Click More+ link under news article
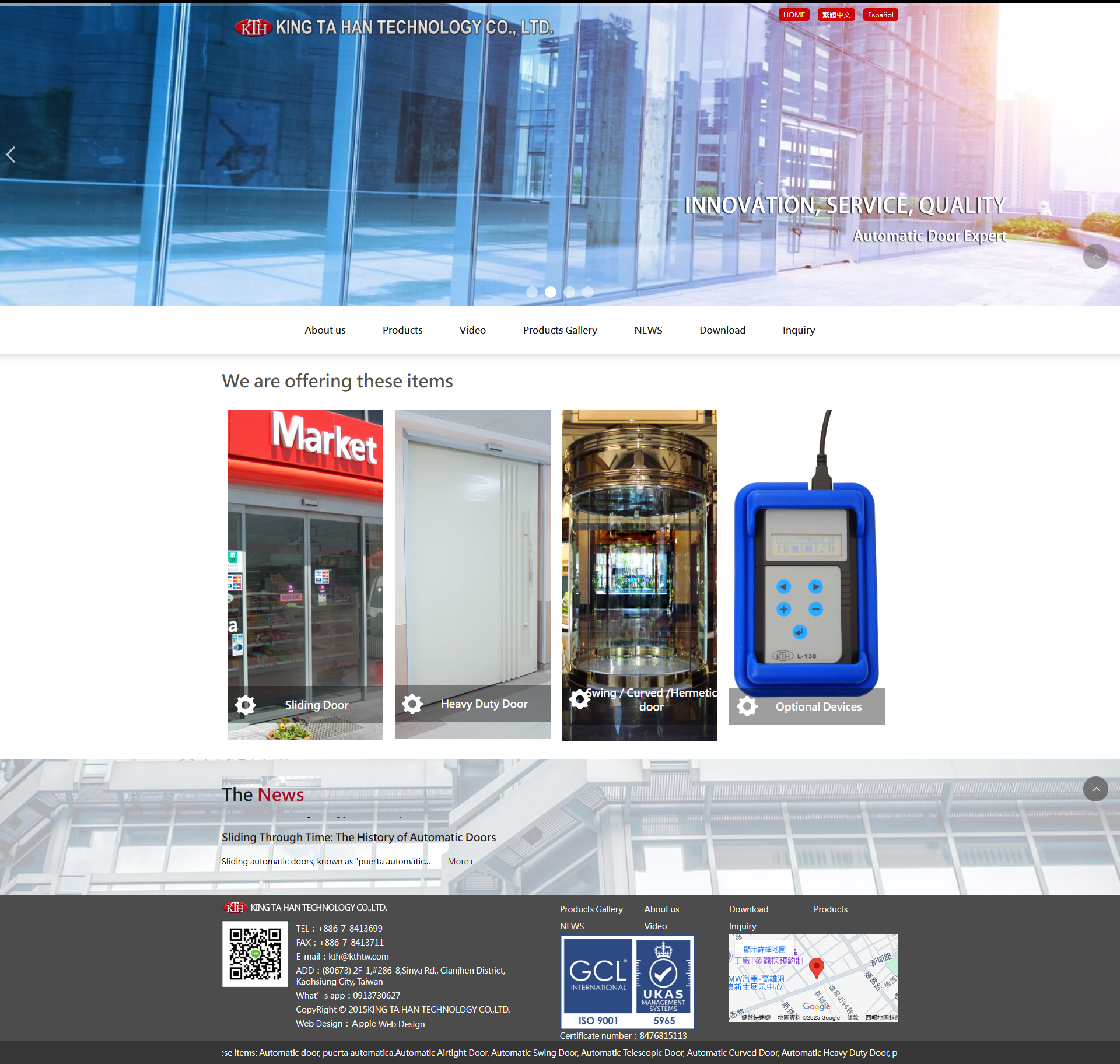Viewport: 1120px width, 1064px height. tap(461, 862)
